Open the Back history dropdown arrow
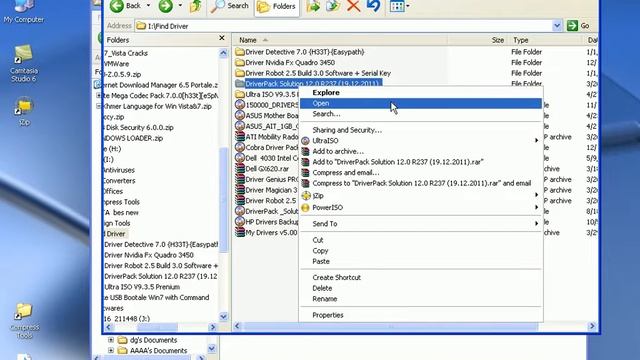This screenshot has width=640, height=360. point(149,6)
